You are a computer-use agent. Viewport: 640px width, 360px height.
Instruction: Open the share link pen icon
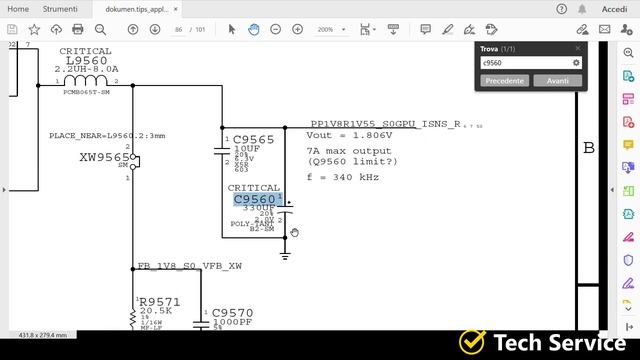coord(582,29)
